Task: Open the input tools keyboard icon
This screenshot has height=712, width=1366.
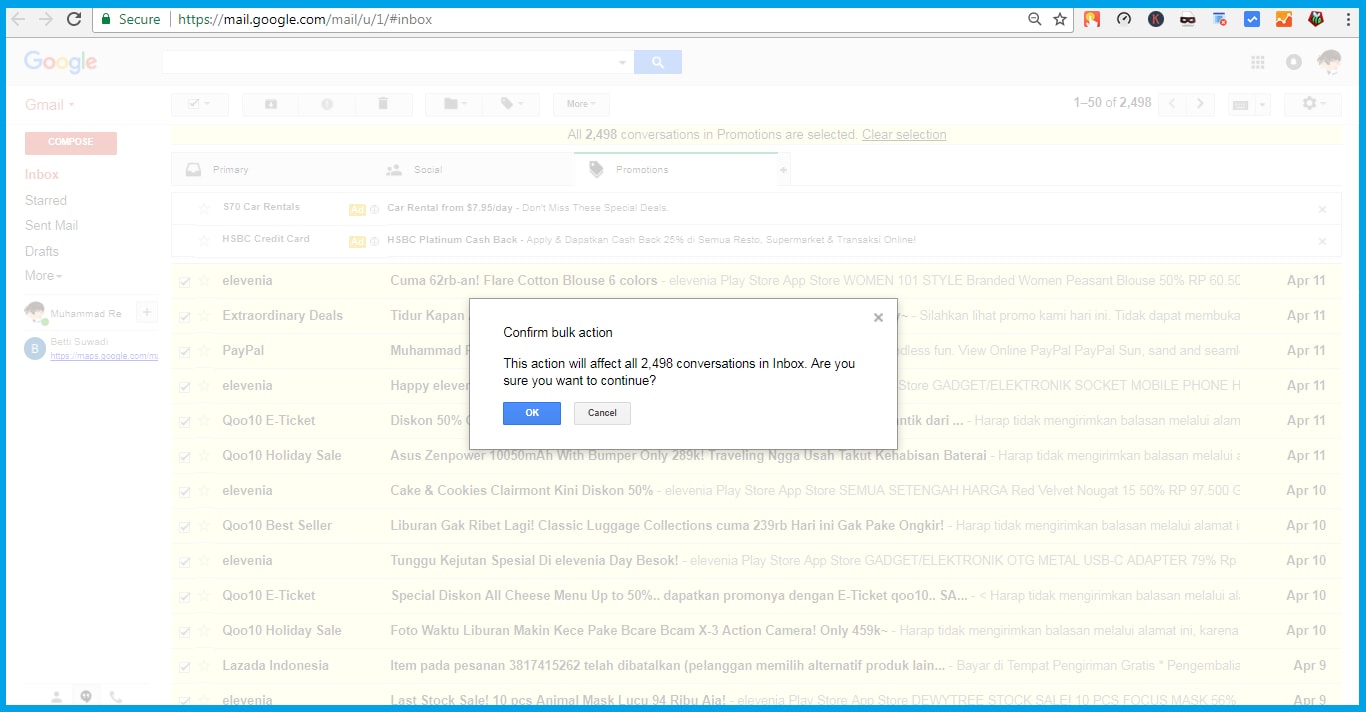Action: coord(1241,105)
